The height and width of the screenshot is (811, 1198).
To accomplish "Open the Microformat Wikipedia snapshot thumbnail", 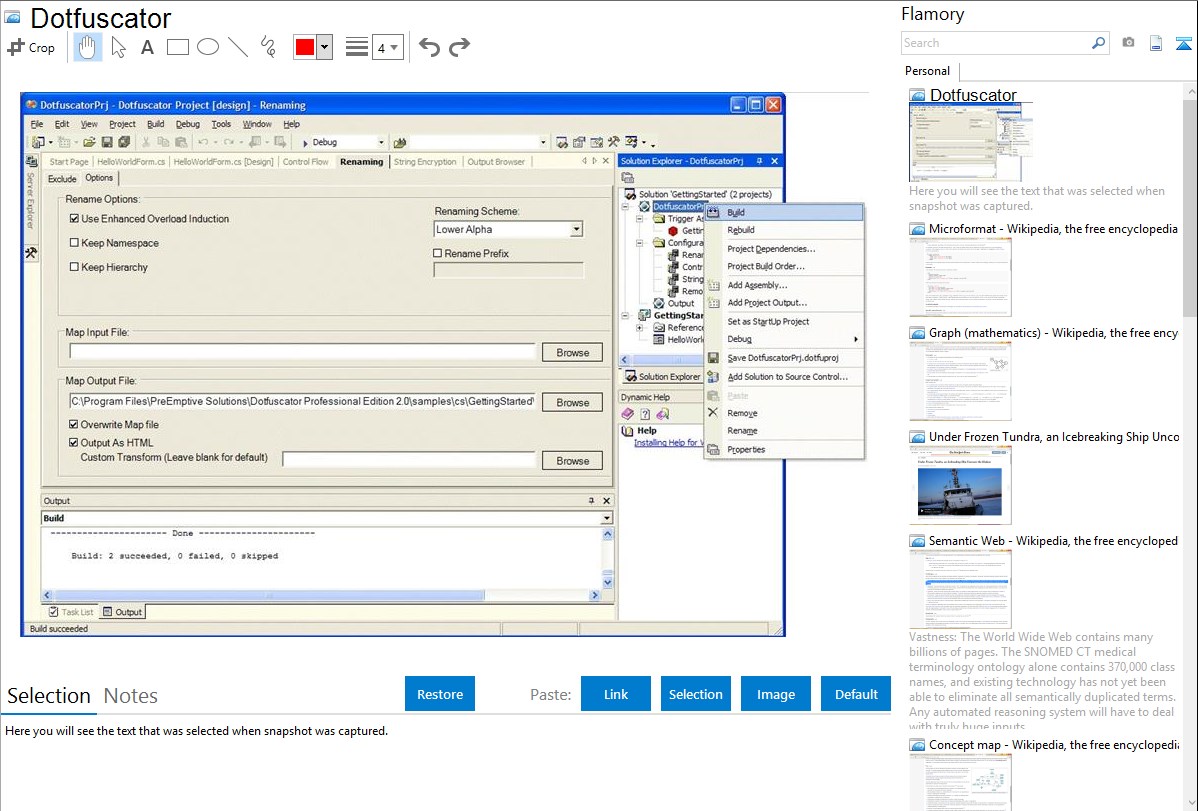I will (x=960, y=277).
